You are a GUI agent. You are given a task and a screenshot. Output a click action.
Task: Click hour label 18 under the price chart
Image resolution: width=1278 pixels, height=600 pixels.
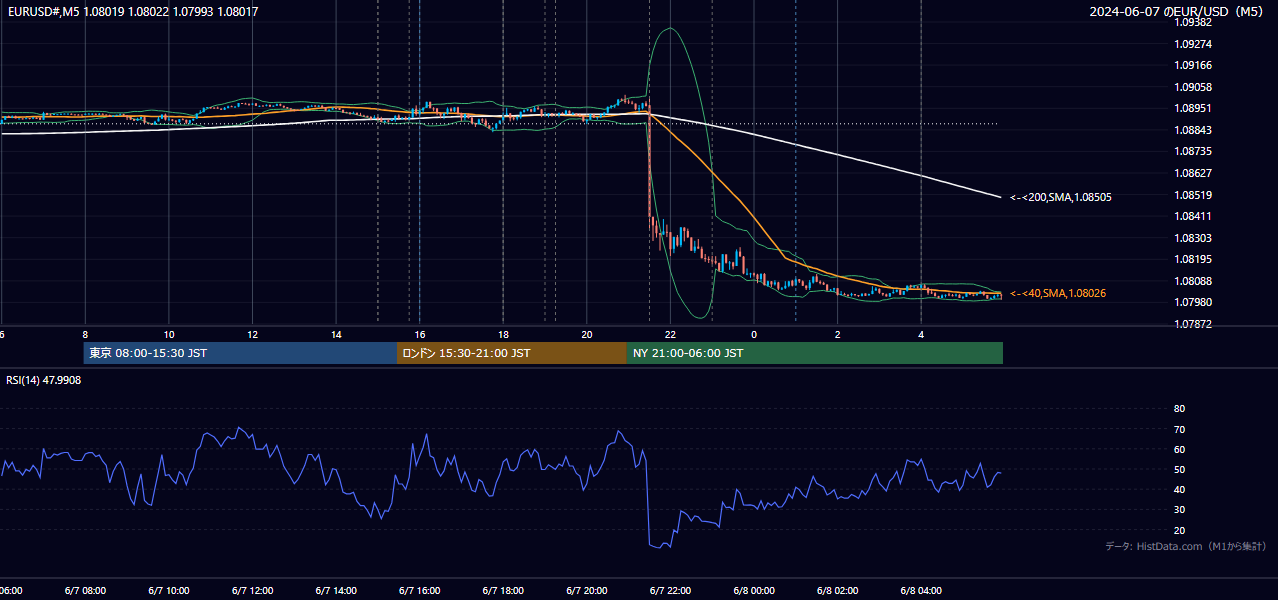tap(503, 334)
